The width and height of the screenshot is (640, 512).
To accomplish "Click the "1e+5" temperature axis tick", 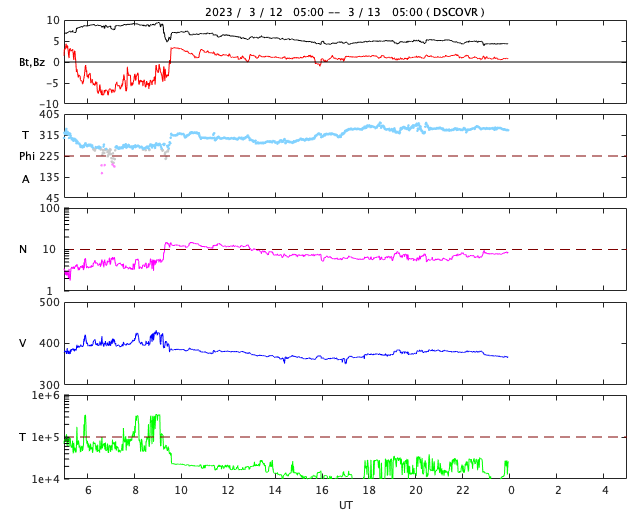I will coord(46,437).
